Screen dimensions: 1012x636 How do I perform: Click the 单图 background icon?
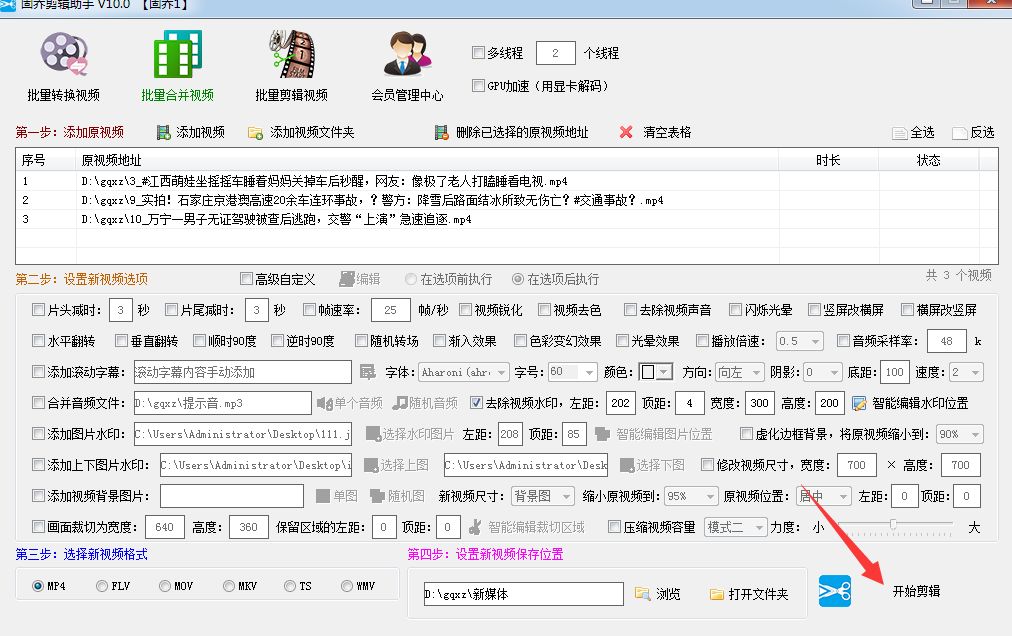(323, 496)
